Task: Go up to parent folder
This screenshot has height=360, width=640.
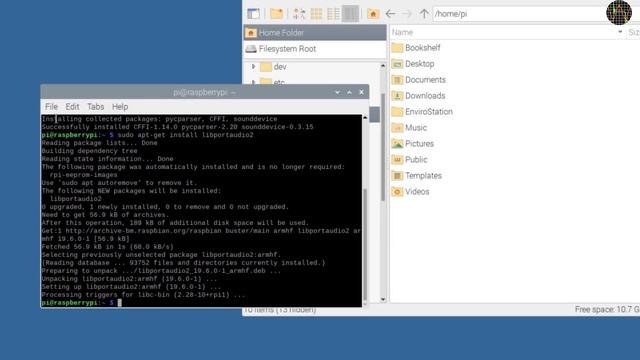Action: click(424, 14)
